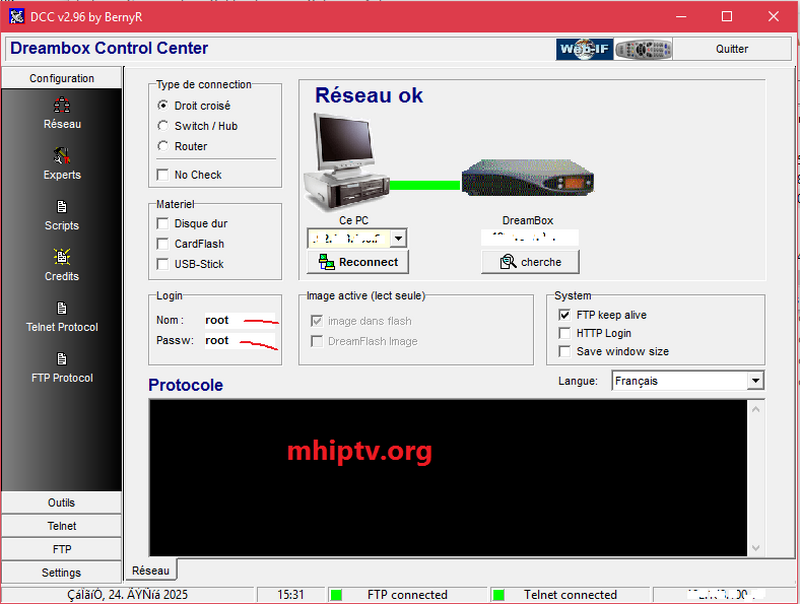
Task: Open the Configuration section header
Action: click(x=62, y=78)
